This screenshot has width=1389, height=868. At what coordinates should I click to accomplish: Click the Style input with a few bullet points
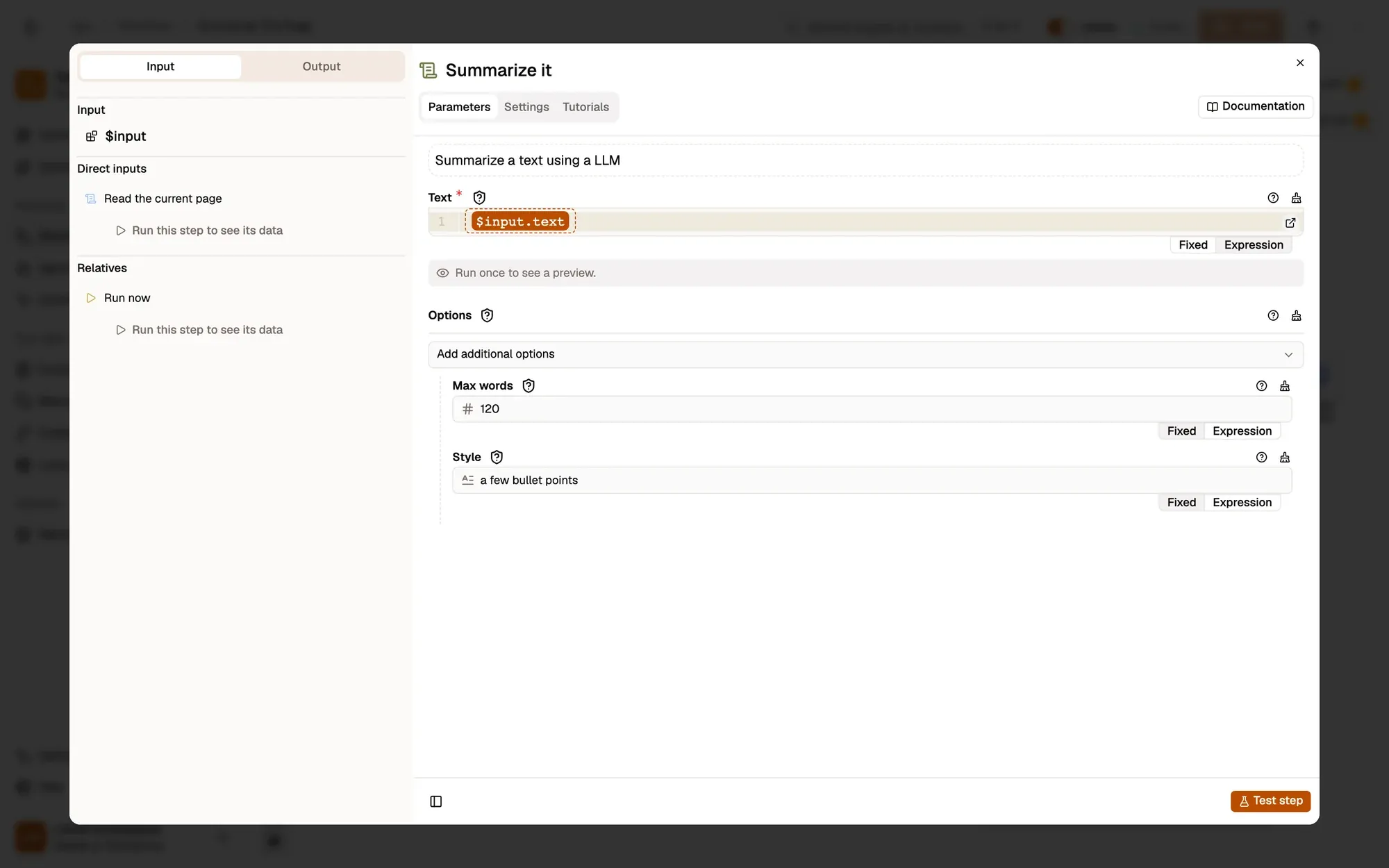click(x=872, y=481)
